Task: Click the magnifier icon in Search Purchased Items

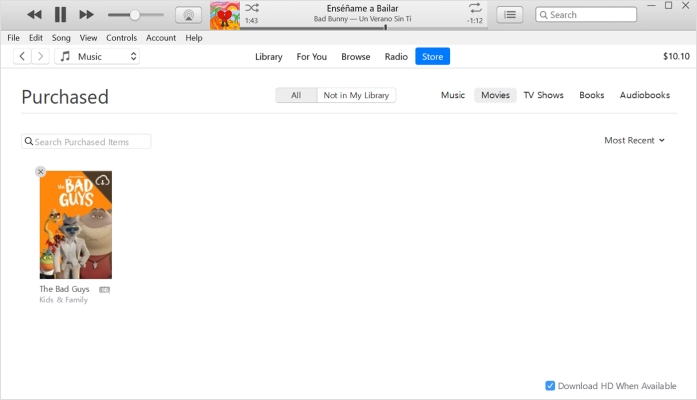Action: point(29,141)
